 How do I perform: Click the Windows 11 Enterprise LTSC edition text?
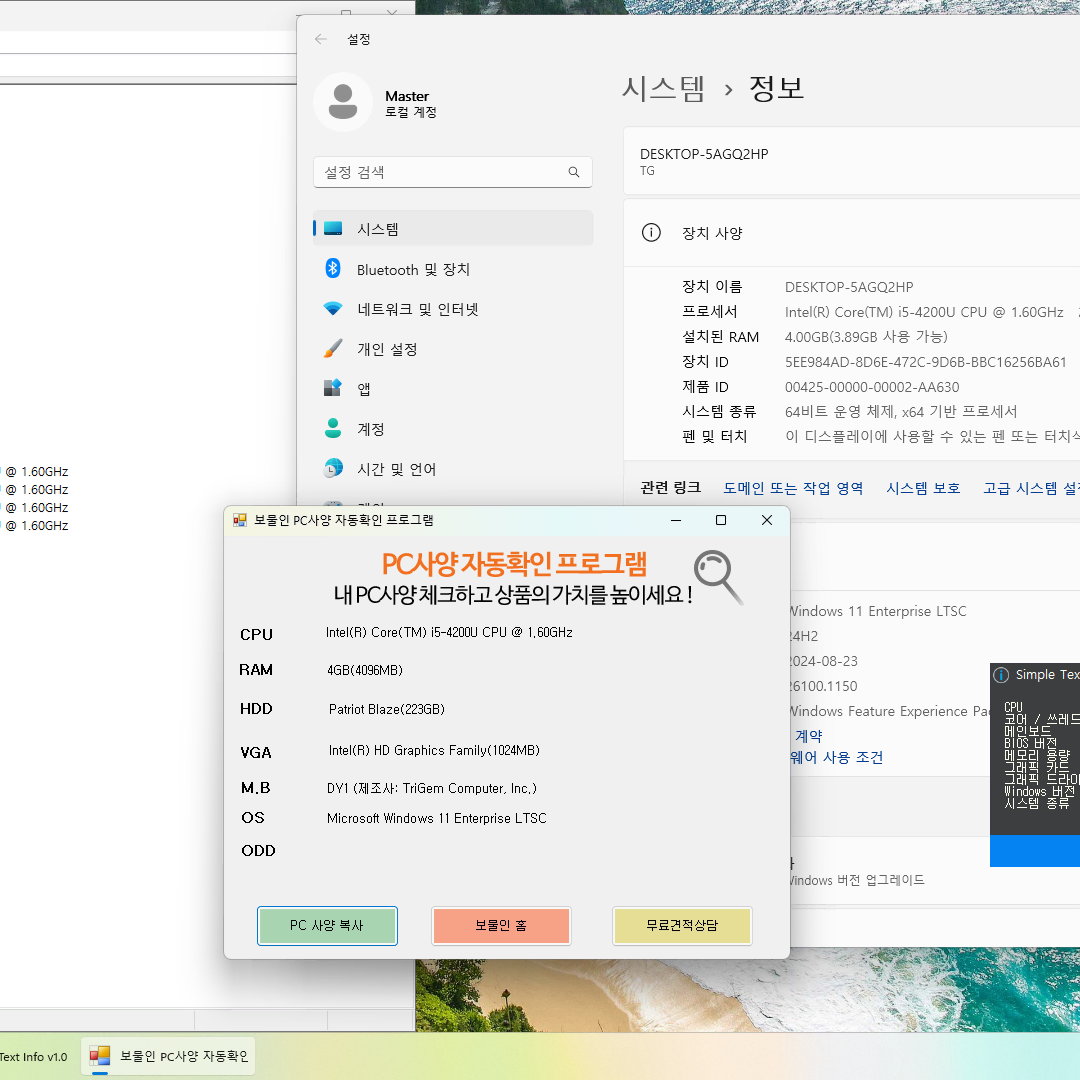coord(878,612)
